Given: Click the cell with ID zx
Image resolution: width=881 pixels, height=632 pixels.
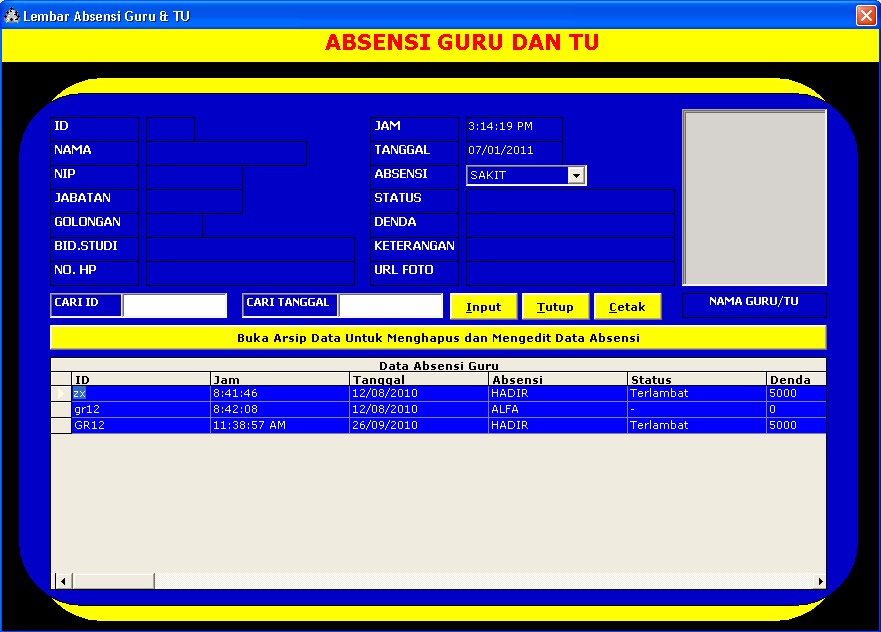Looking at the screenshot, I should coord(141,393).
